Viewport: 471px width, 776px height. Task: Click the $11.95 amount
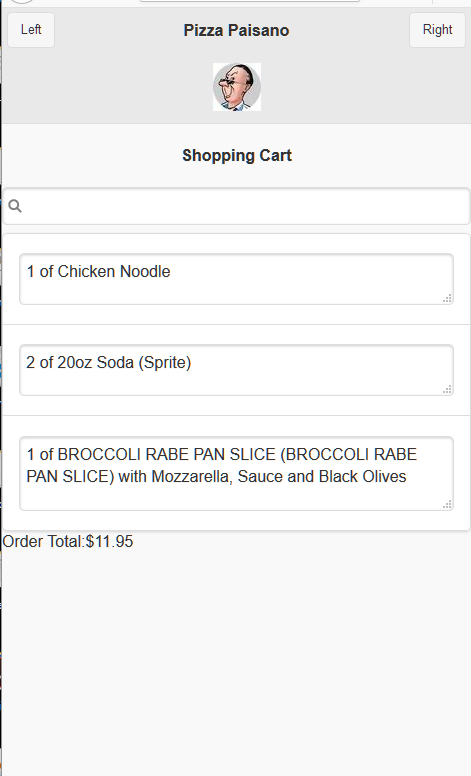coord(109,541)
